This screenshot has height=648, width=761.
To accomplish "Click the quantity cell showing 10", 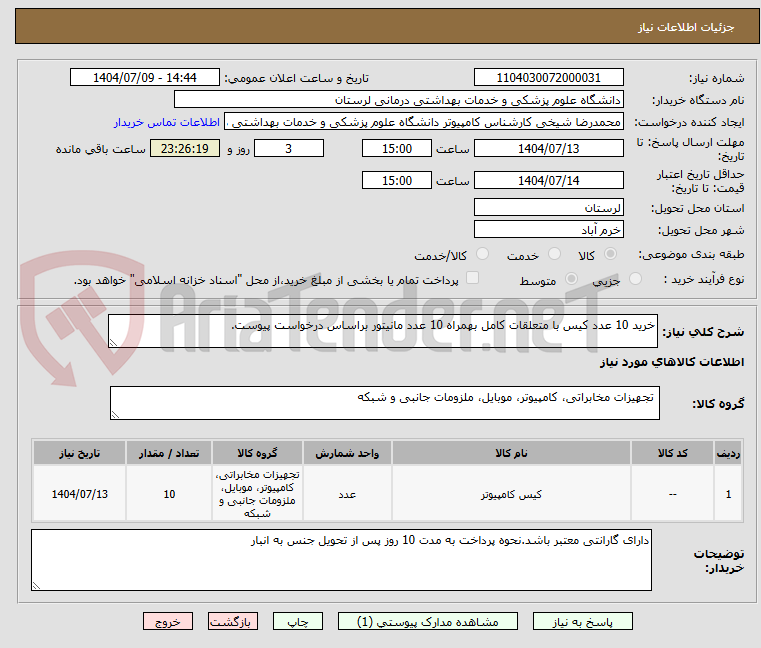I will click(169, 494).
